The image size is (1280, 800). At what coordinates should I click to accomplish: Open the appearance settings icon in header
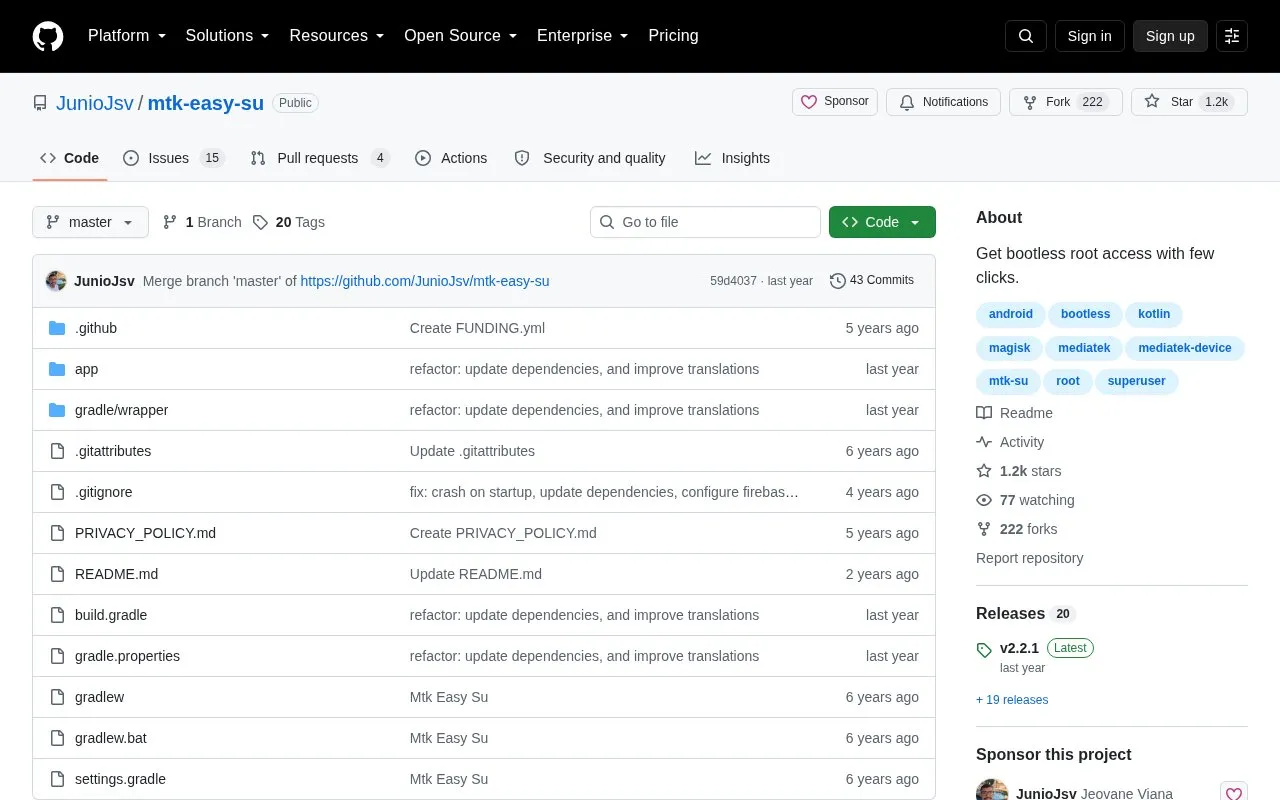tap(1232, 36)
